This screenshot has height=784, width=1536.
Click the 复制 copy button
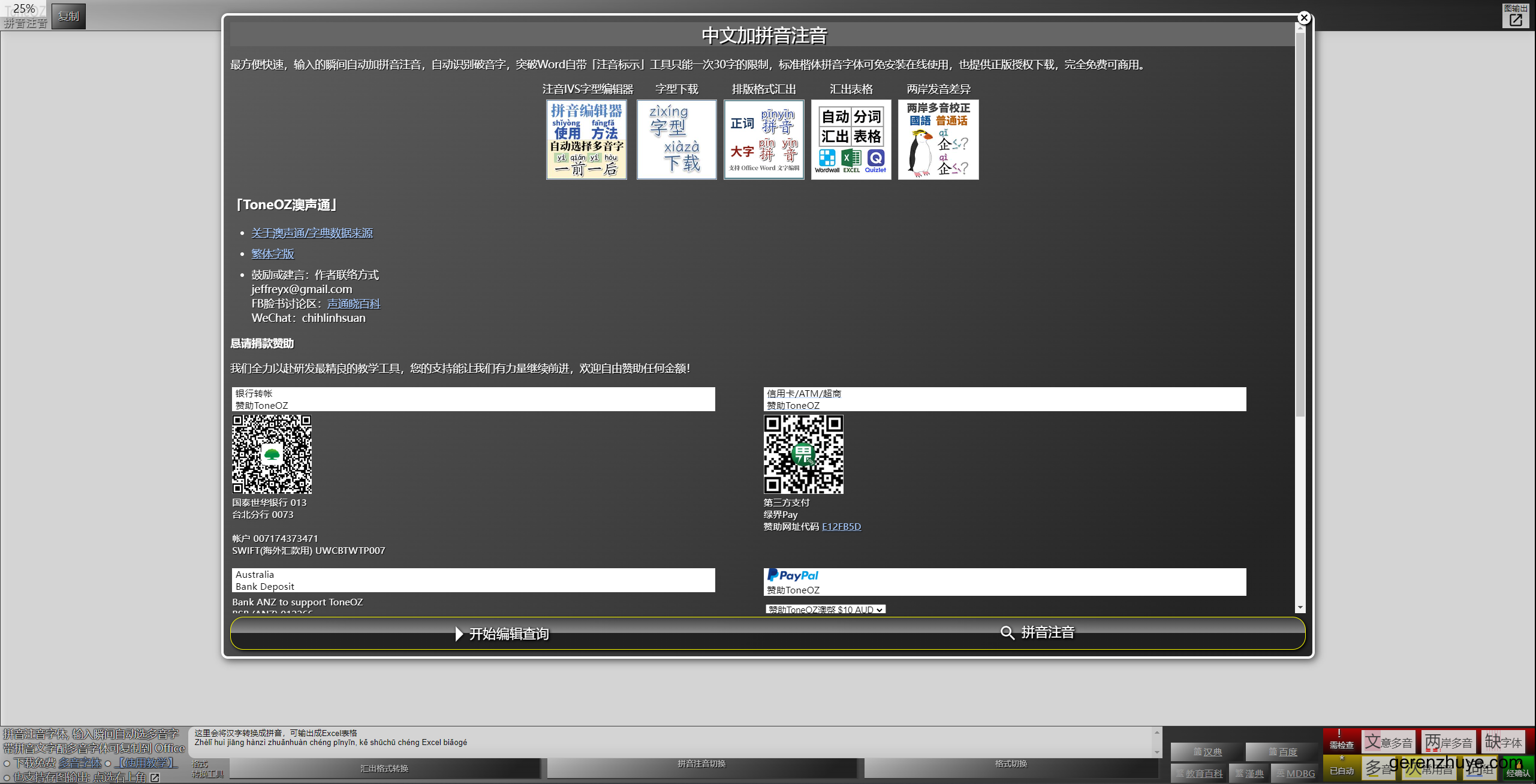click(68, 16)
